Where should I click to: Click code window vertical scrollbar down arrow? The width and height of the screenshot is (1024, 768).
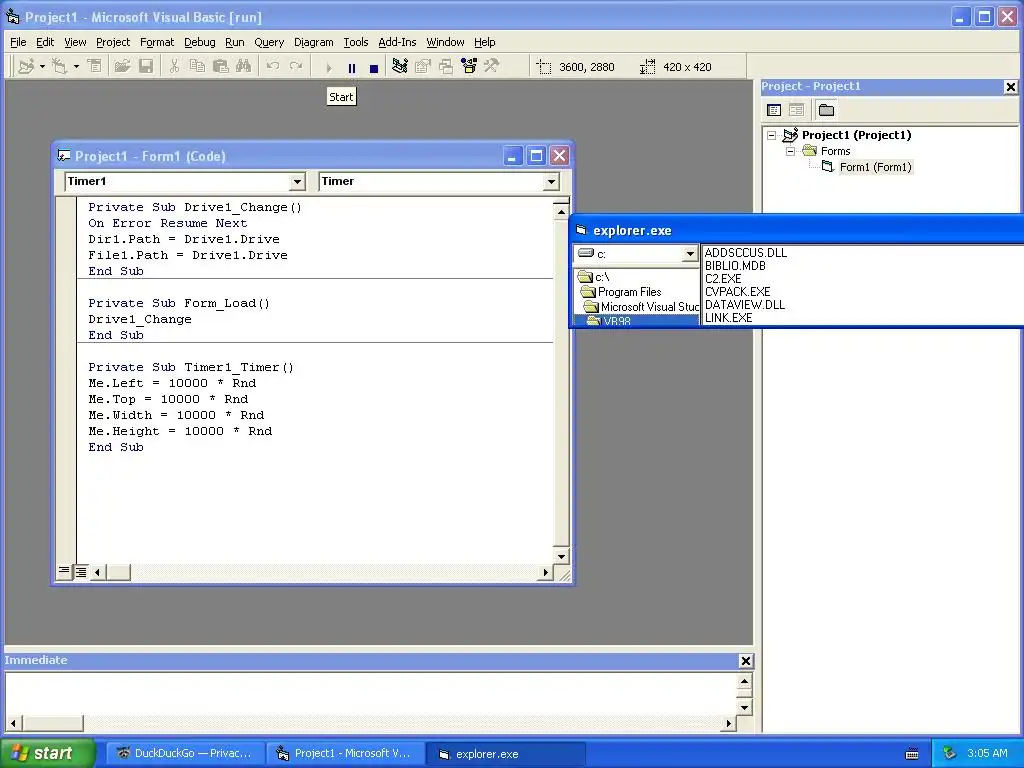click(x=561, y=556)
